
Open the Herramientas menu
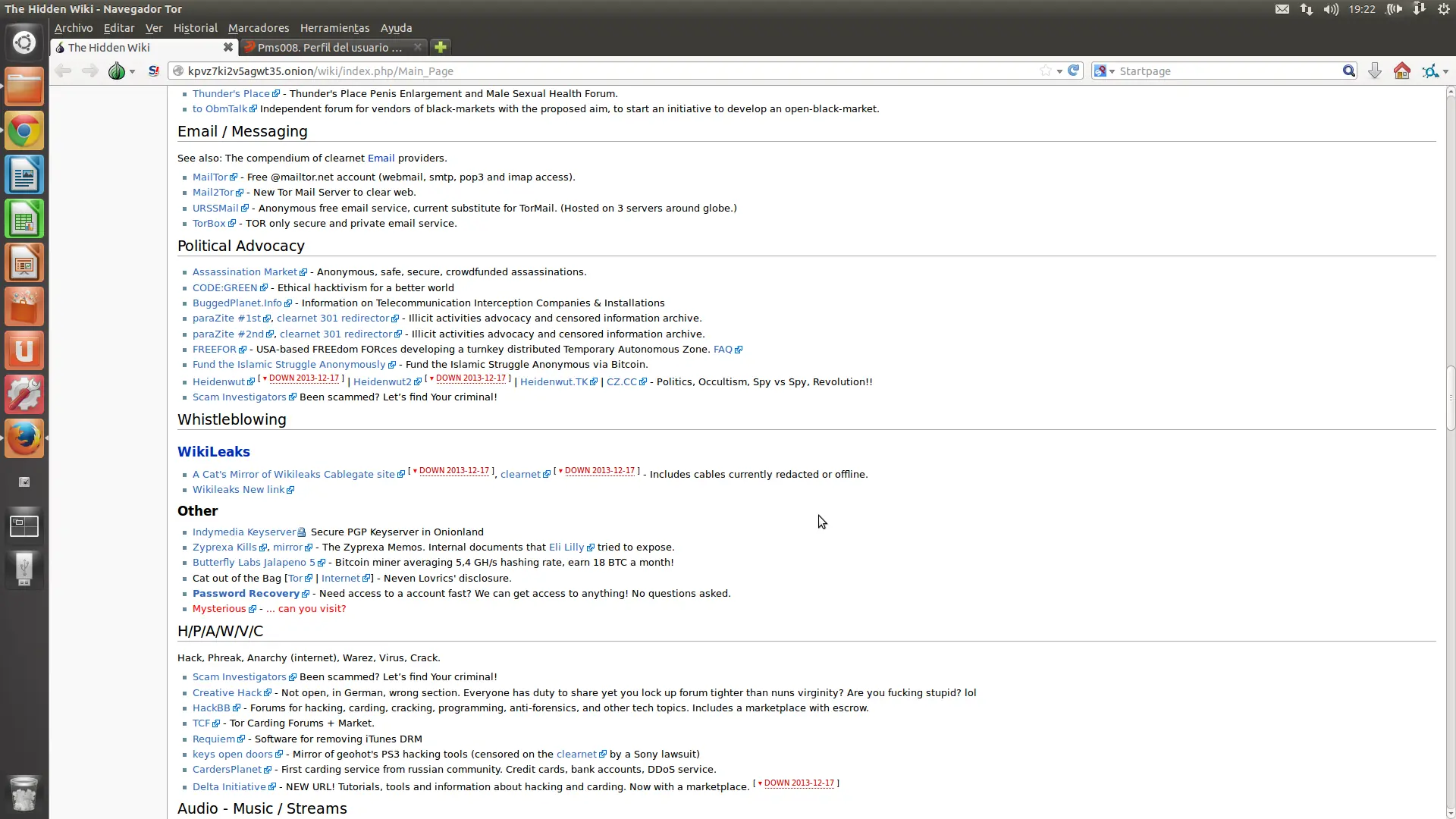point(334,28)
